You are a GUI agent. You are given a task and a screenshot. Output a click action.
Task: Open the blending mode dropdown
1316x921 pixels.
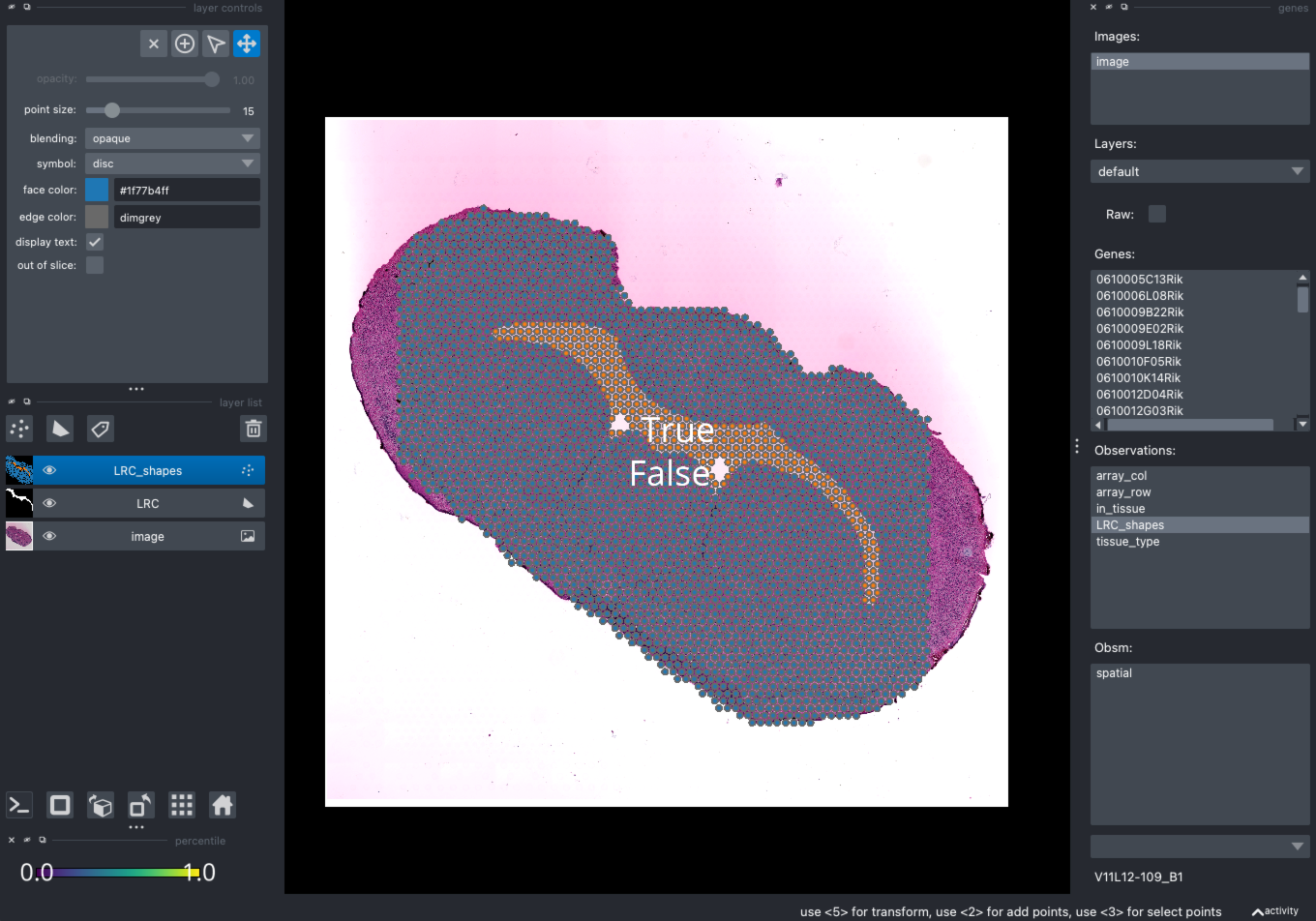coord(172,138)
